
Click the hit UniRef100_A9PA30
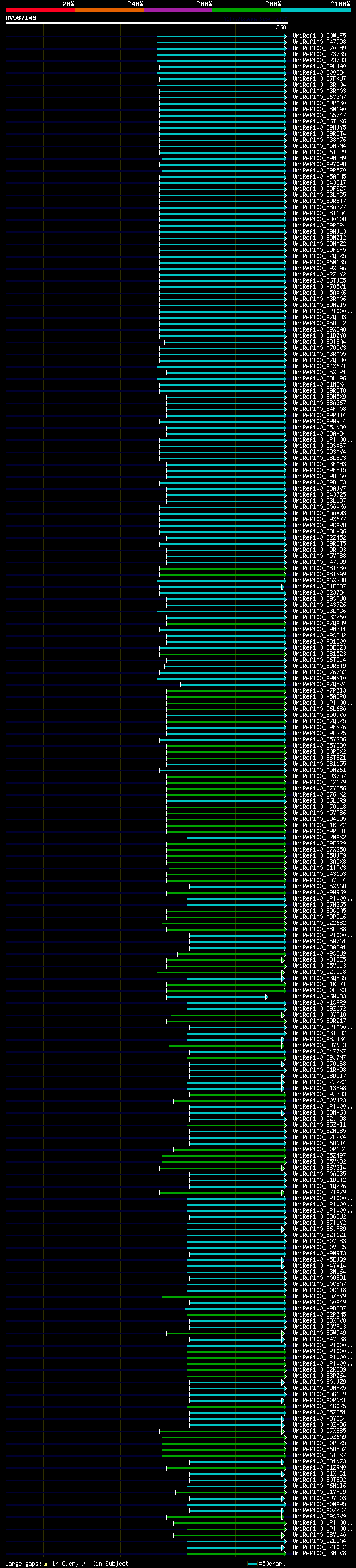(319, 103)
